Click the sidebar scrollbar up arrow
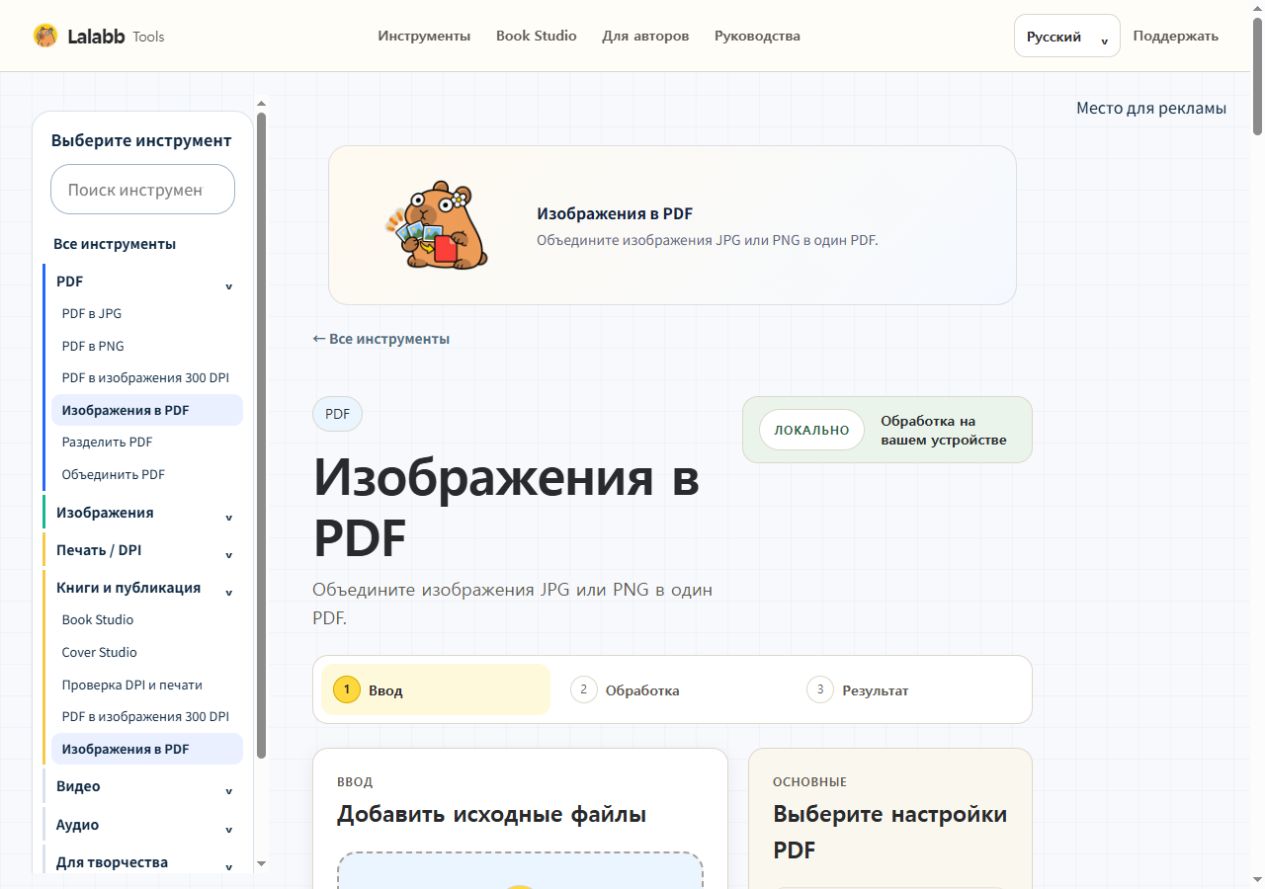The width and height of the screenshot is (1265, 889). tap(262, 102)
